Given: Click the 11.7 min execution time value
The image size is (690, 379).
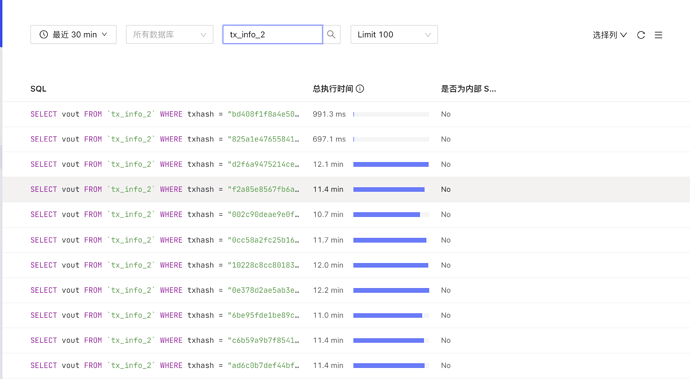Looking at the screenshot, I should point(328,240).
